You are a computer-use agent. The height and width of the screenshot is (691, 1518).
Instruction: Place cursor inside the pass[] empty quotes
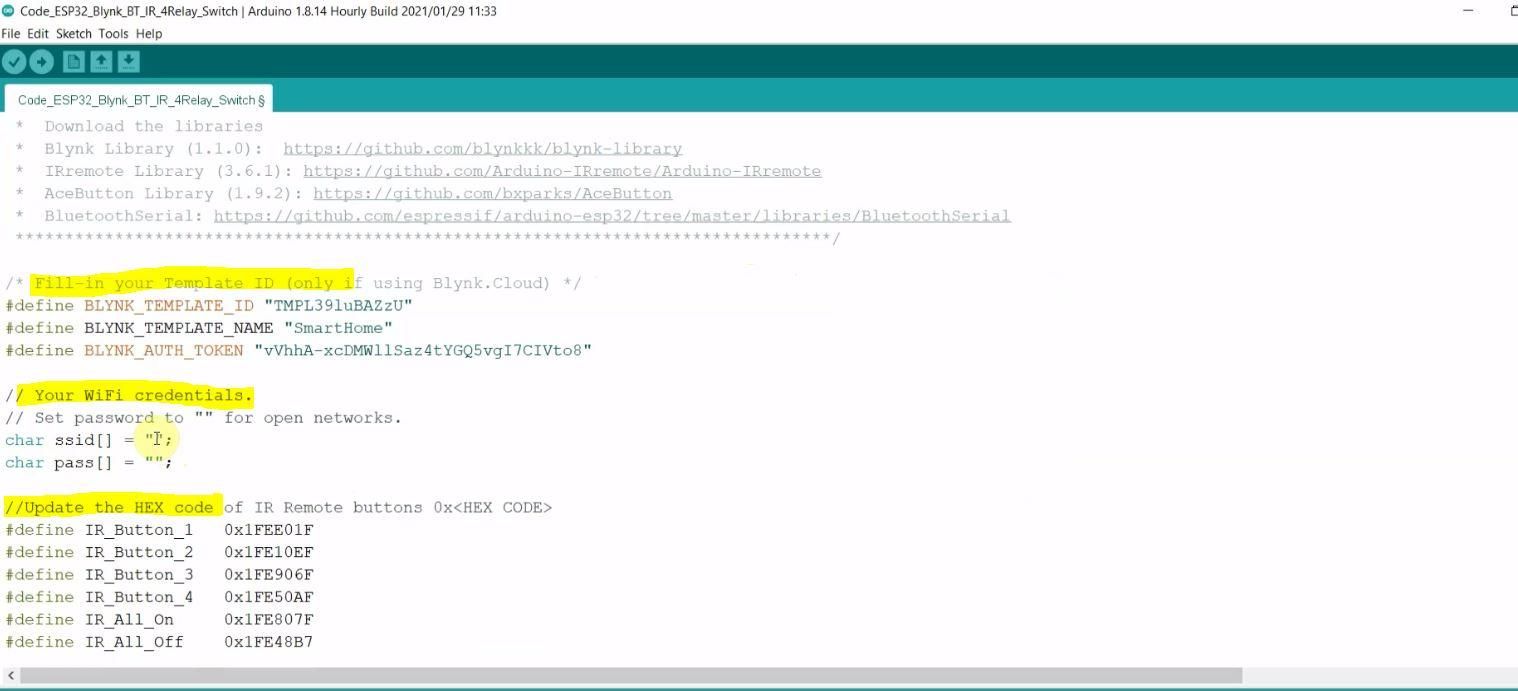point(154,462)
